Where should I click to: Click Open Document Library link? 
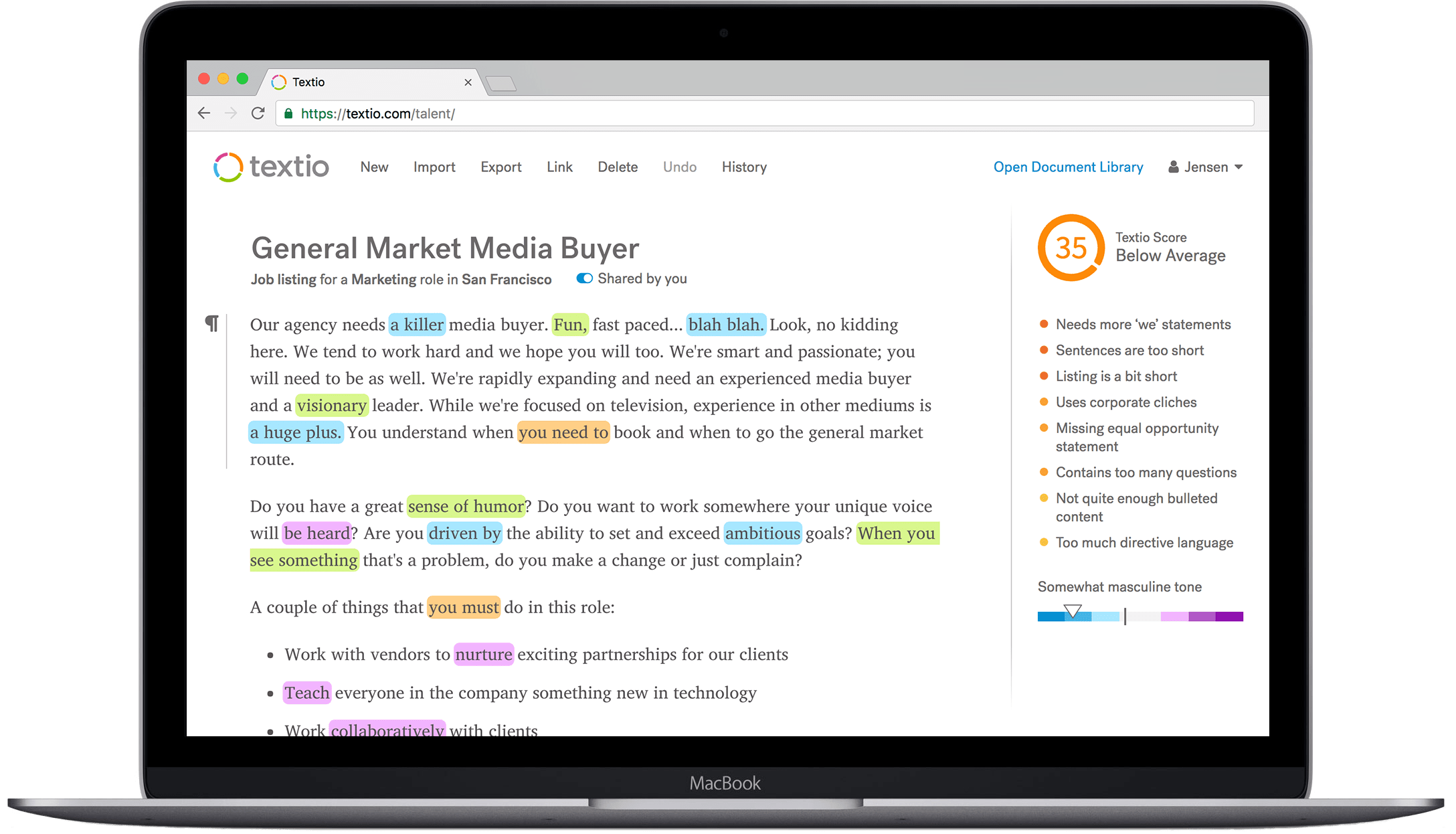point(1068,167)
